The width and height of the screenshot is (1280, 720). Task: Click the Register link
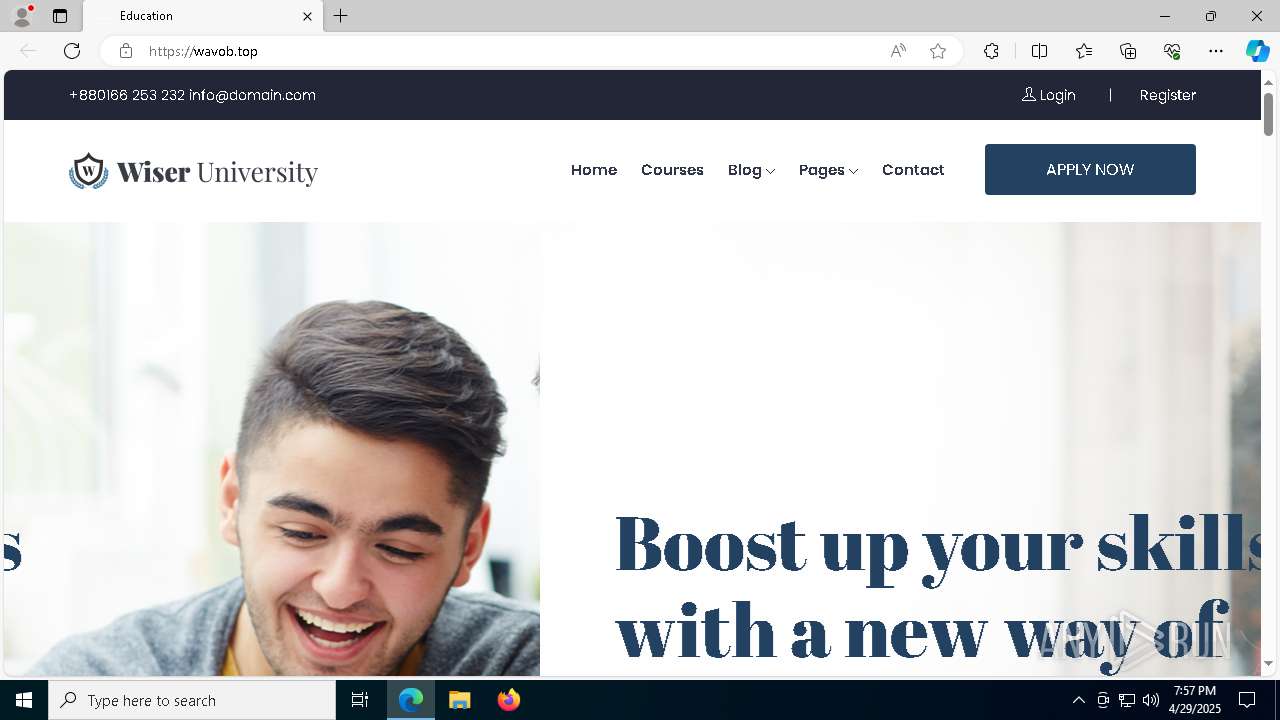(x=1168, y=95)
